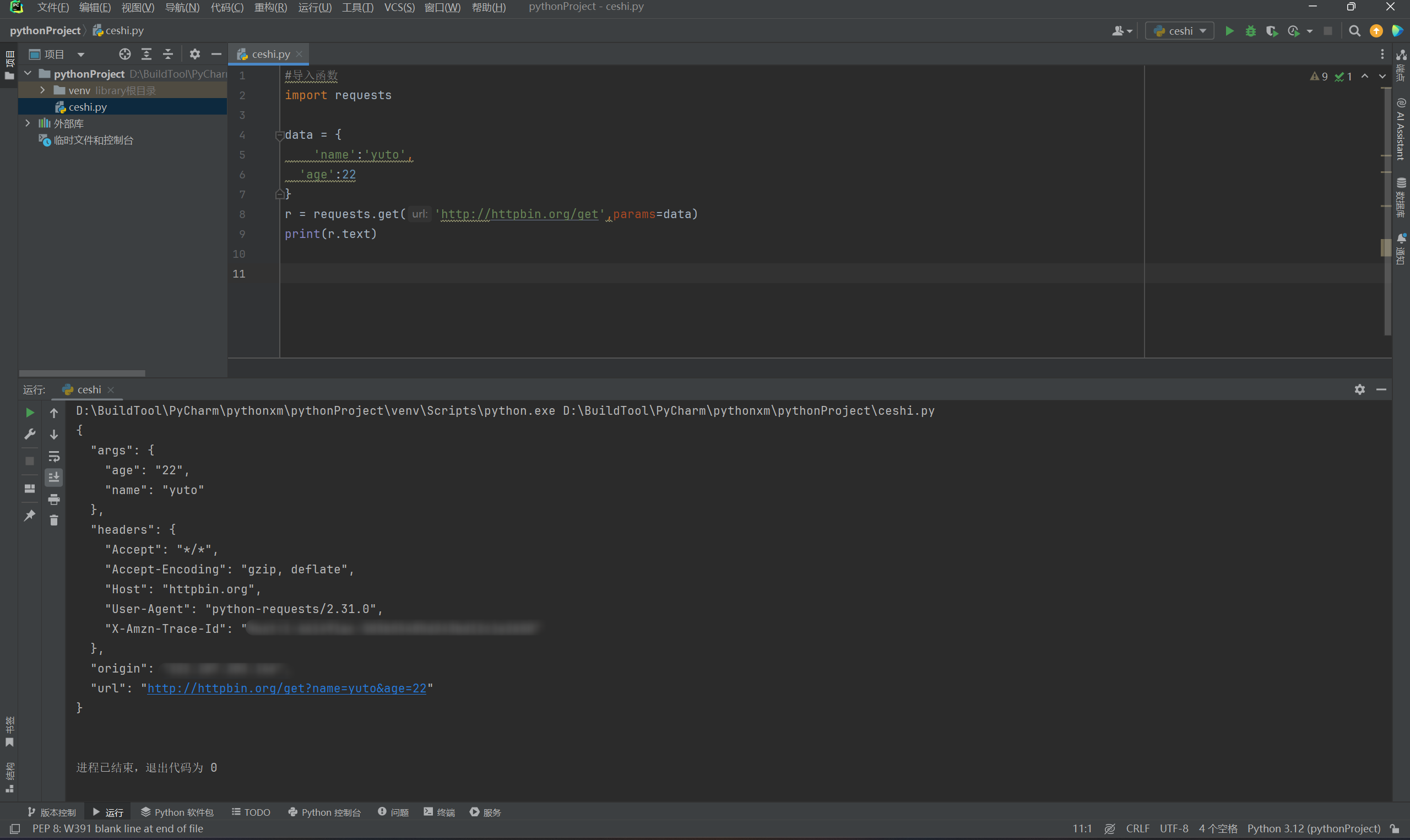Open the AI Assistant side panel
This screenshot has height=840, width=1410.
coord(1401,129)
